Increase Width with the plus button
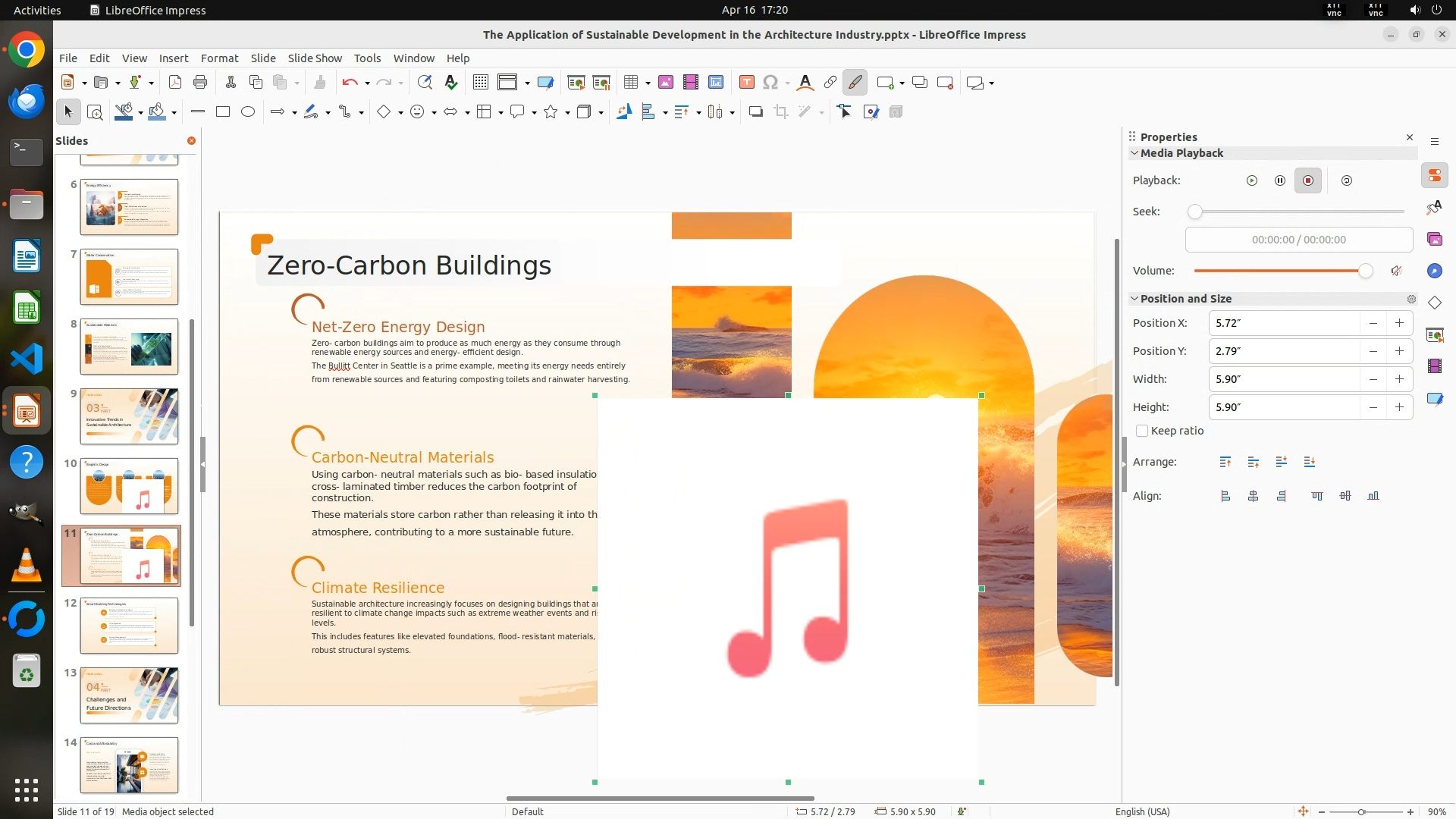 coord(1399,379)
